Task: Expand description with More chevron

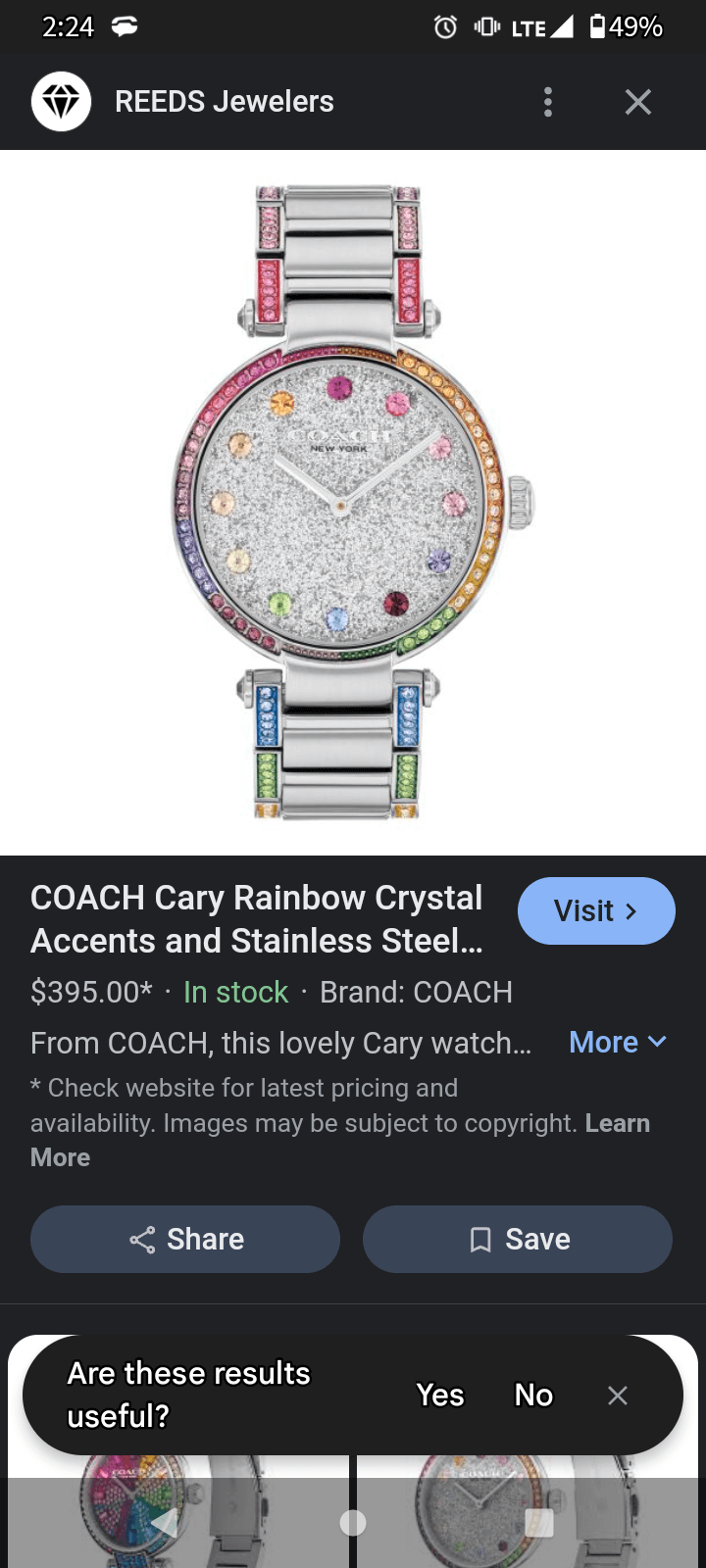Action: point(619,1043)
